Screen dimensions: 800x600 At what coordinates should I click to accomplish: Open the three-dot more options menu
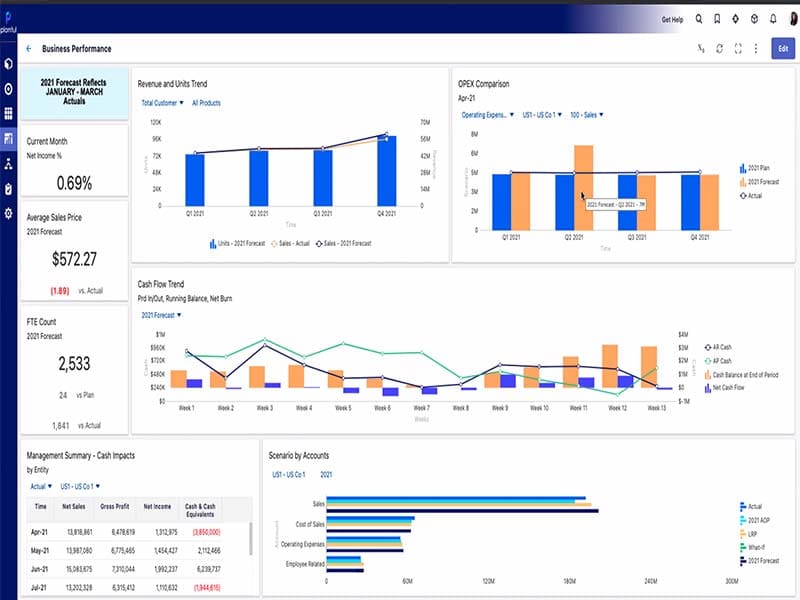tap(756, 48)
